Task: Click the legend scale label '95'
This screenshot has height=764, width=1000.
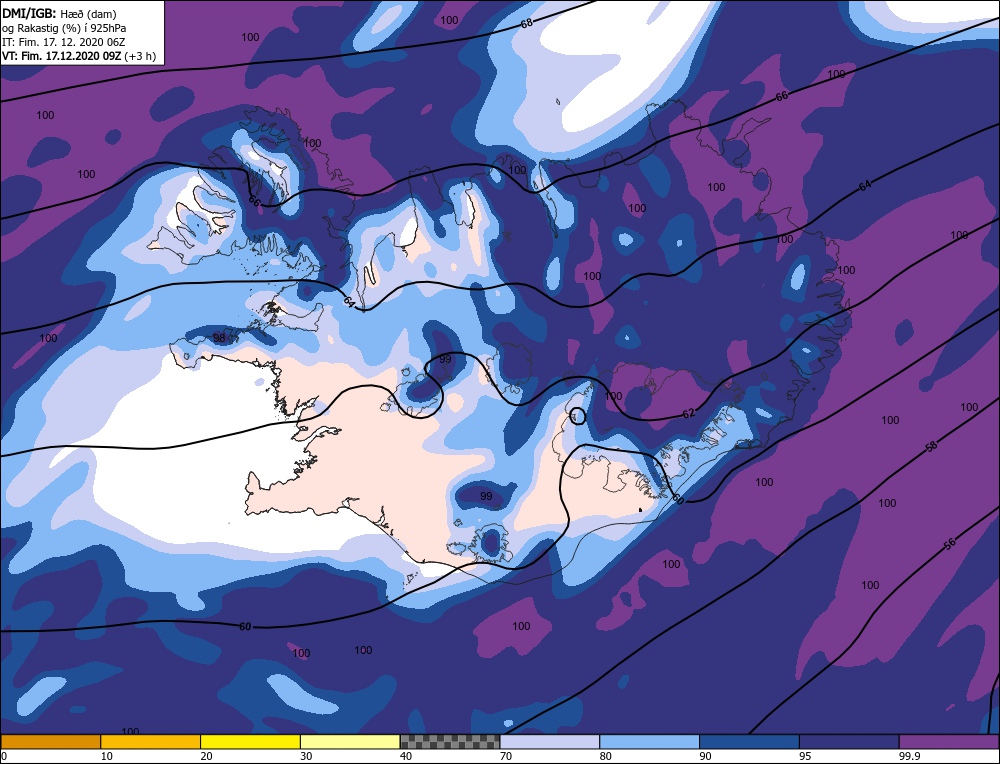Action: coord(805,756)
